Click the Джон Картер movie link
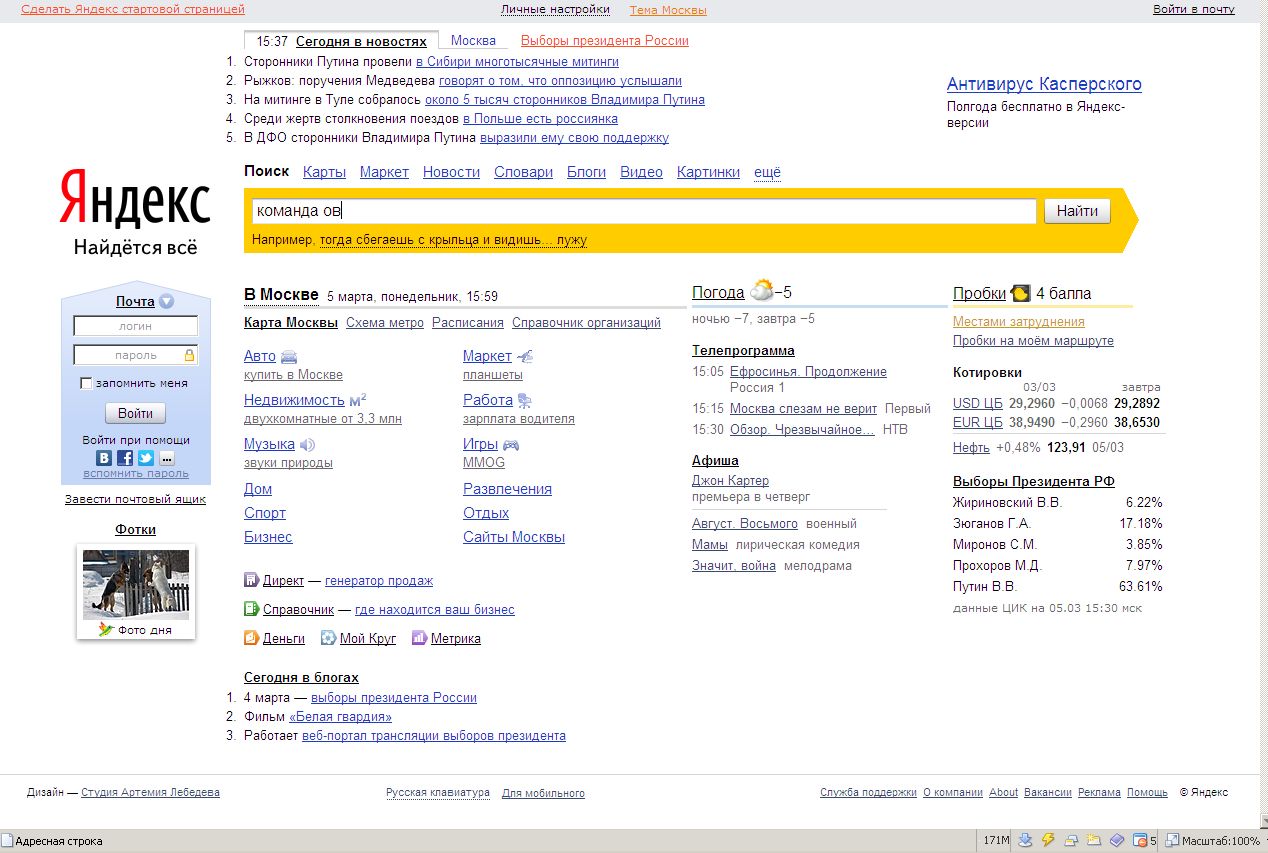1268x853 pixels. tap(730, 480)
